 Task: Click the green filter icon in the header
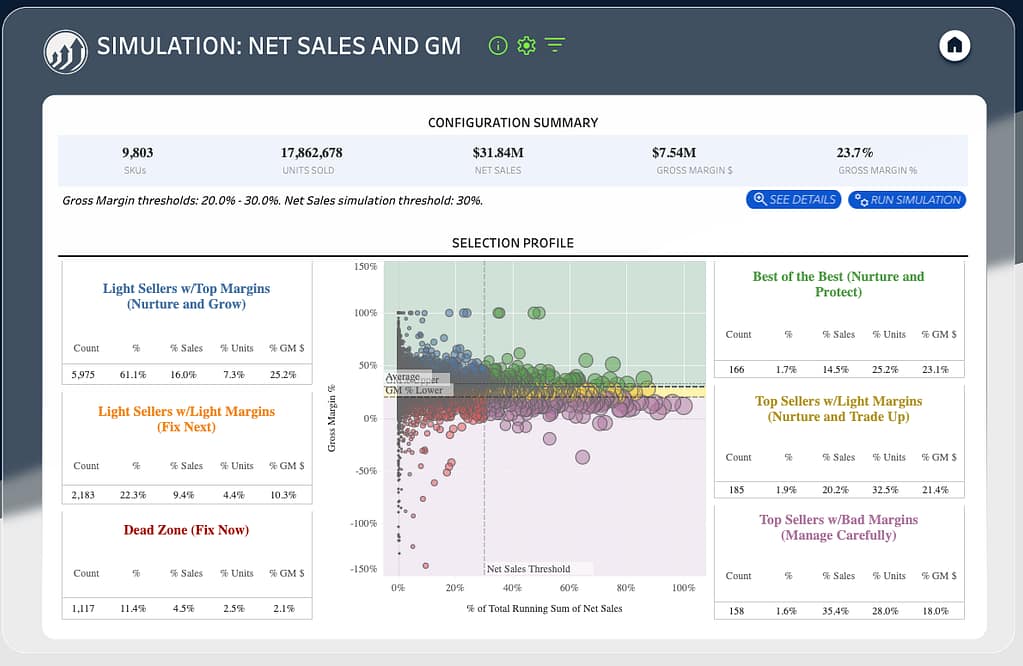[555, 45]
